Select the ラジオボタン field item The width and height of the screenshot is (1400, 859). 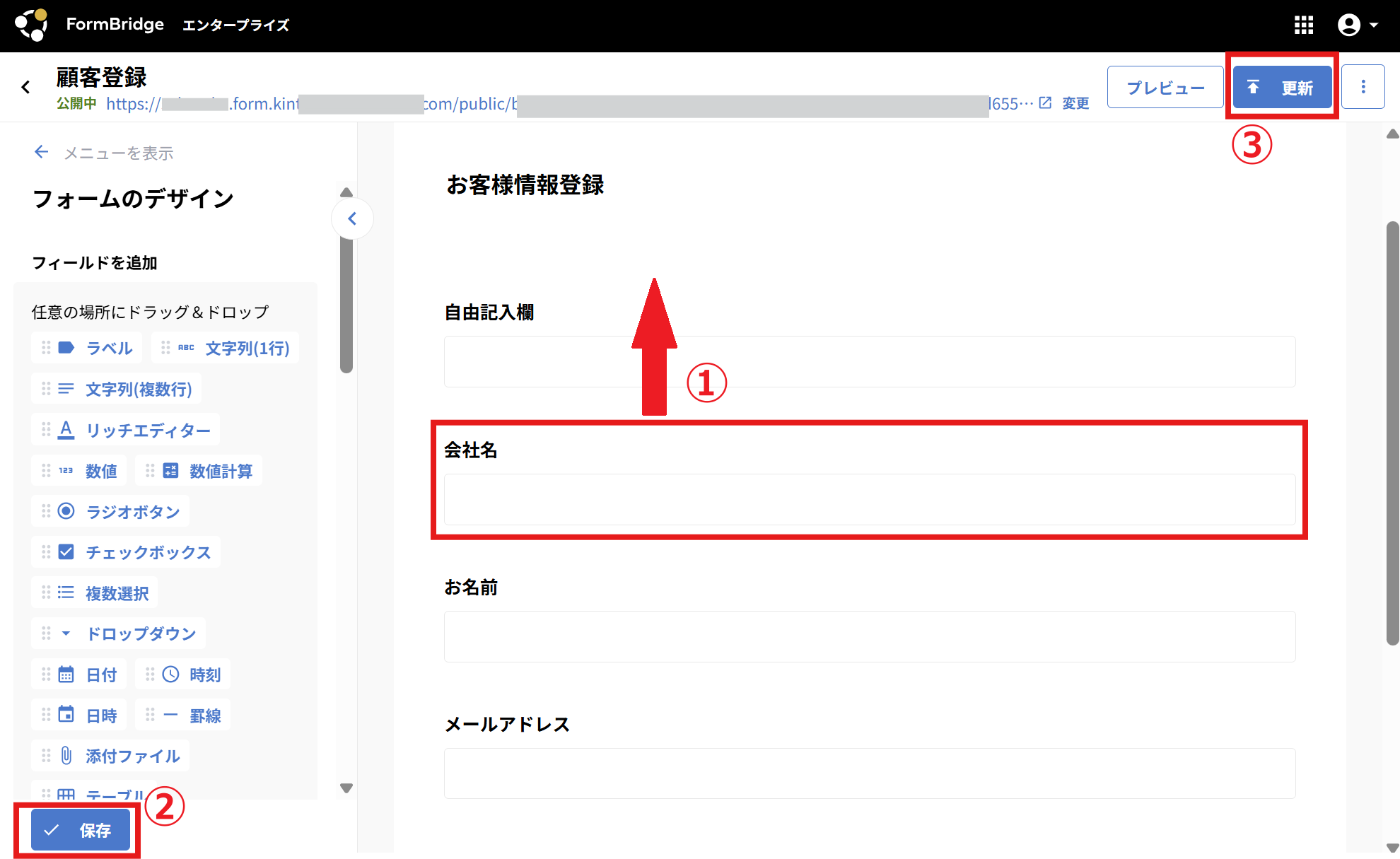[110, 511]
